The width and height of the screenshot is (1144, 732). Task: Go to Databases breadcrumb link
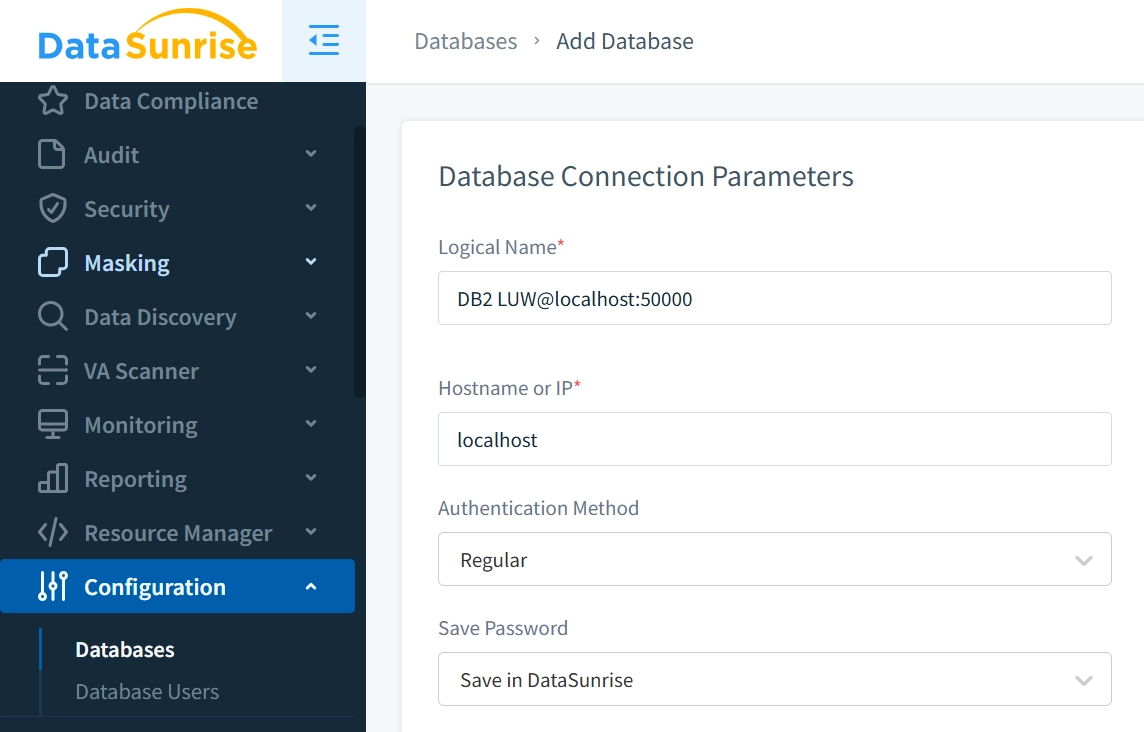point(466,41)
